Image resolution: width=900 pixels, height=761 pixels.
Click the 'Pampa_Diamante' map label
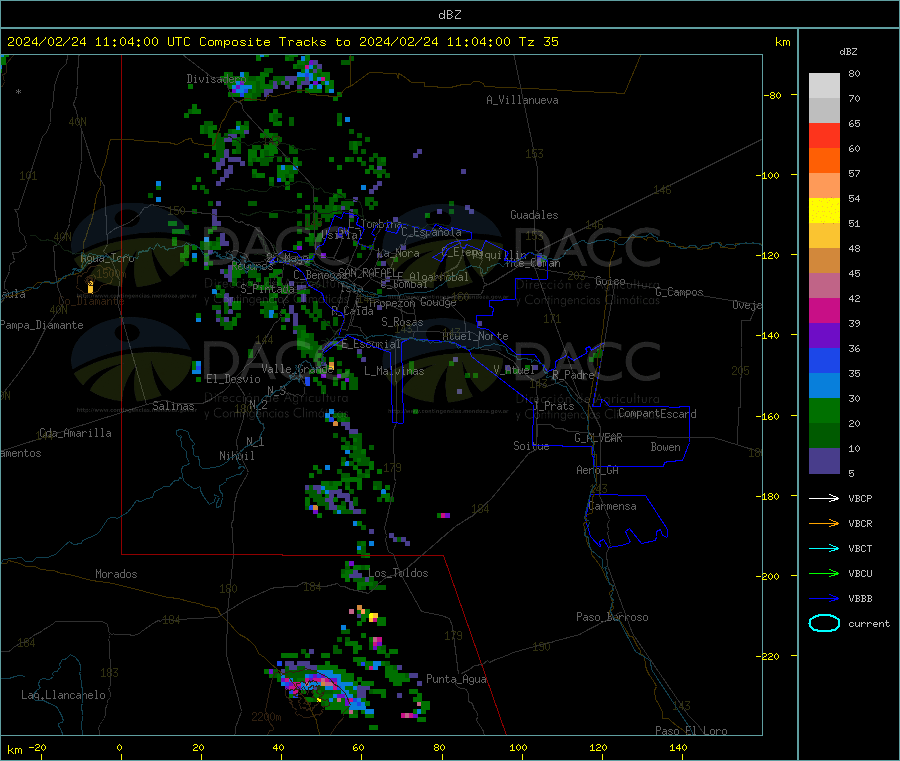pyautogui.click(x=42, y=325)
